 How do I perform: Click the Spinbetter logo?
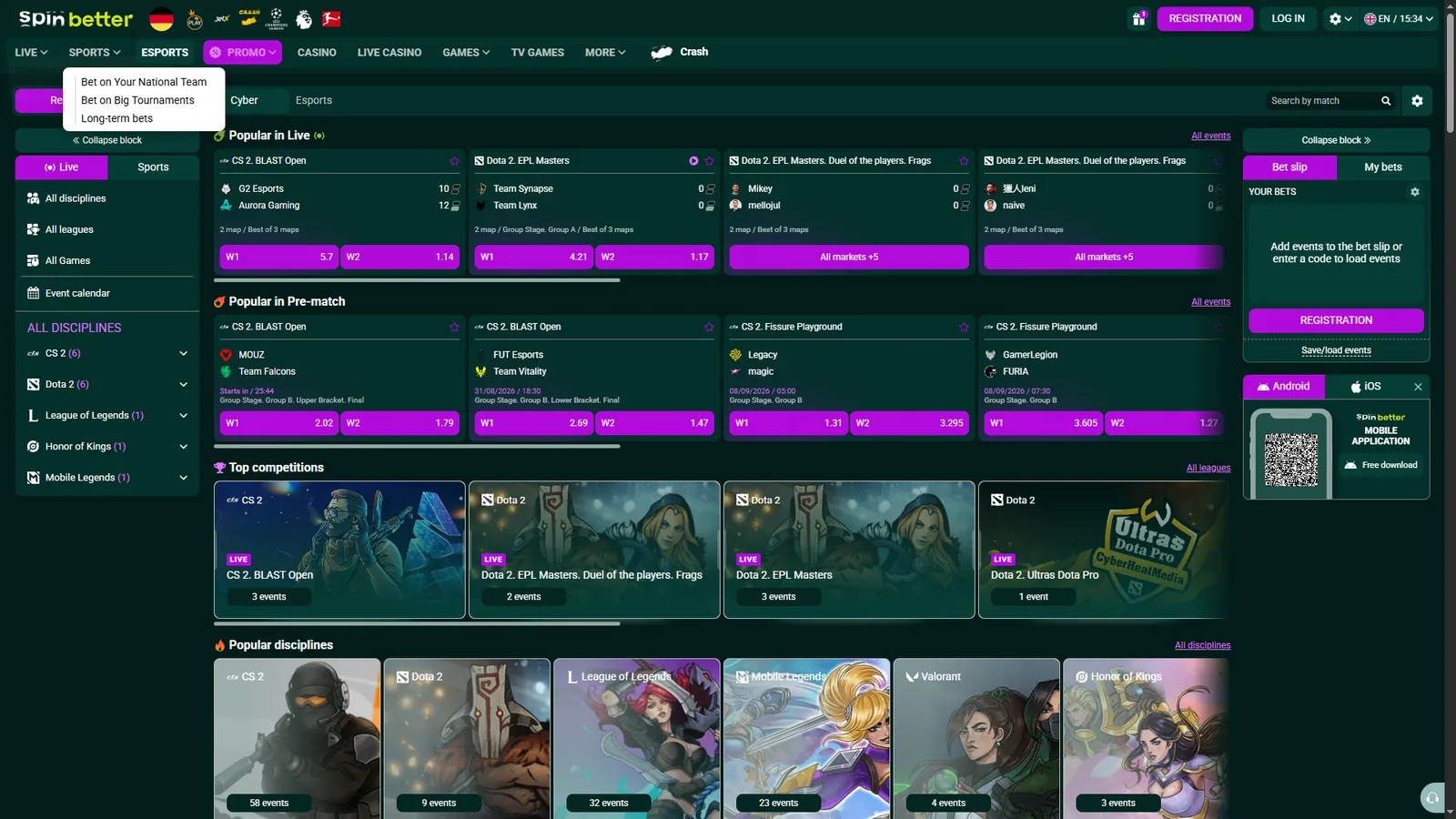[76, 18]
